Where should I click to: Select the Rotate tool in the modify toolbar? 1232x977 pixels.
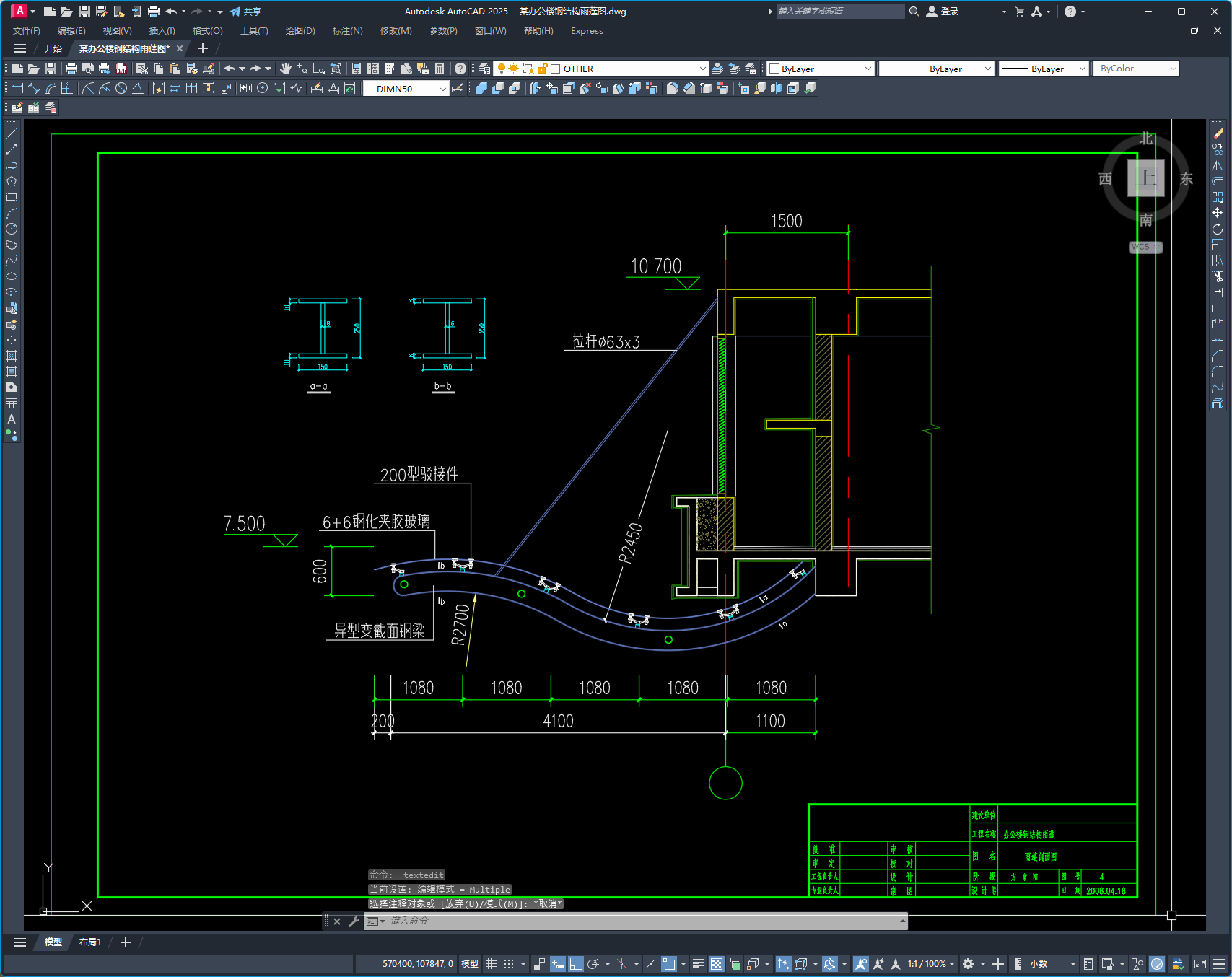pyautogui.click(x=1218, y=229)
